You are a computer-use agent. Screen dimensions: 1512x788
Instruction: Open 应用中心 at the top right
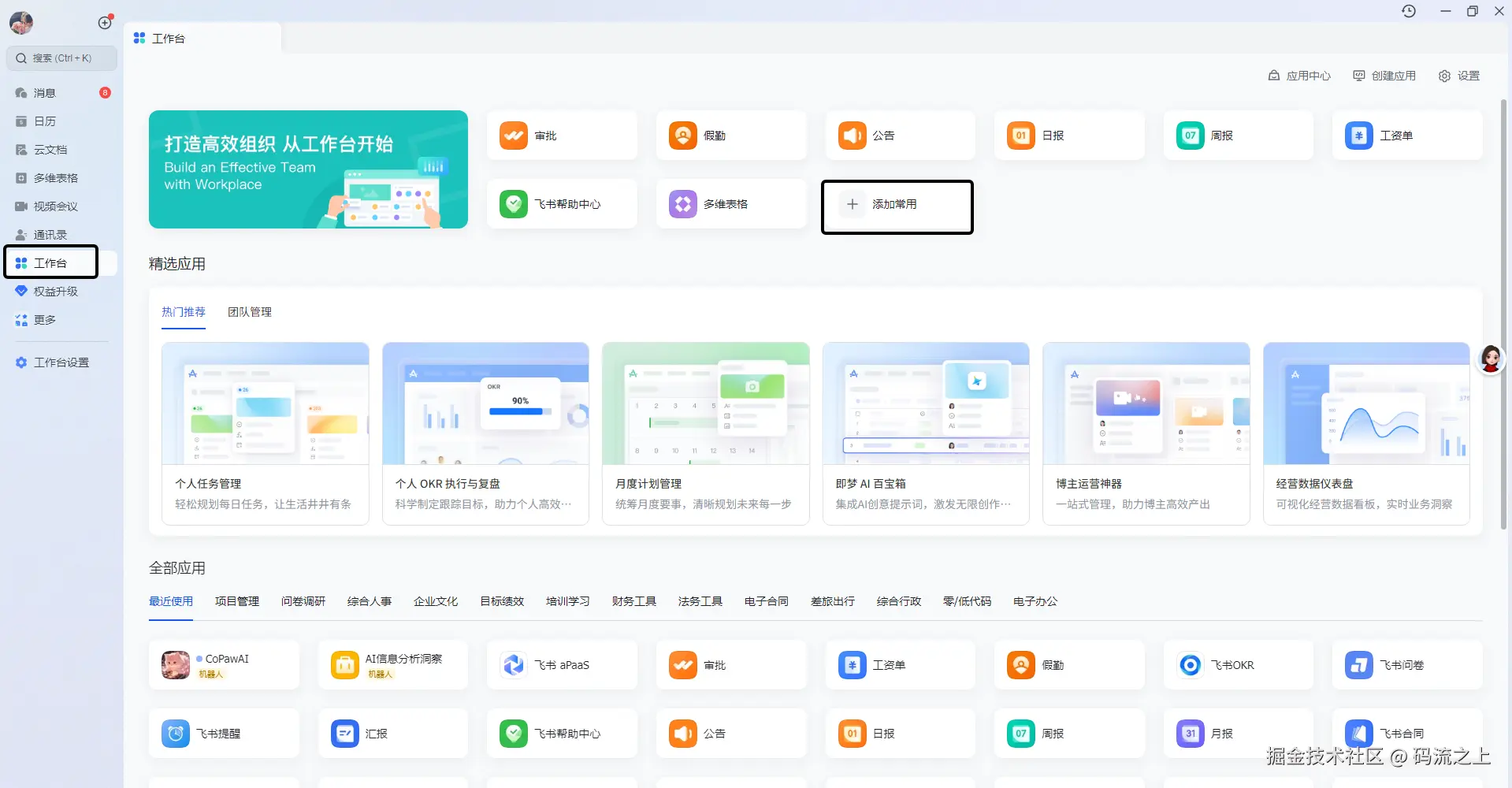[x=1299, y=76]
